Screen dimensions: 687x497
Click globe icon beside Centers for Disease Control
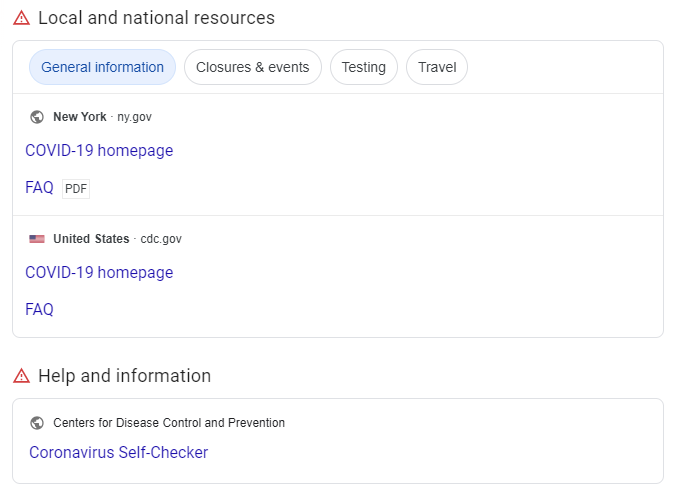tap(37, 423)
